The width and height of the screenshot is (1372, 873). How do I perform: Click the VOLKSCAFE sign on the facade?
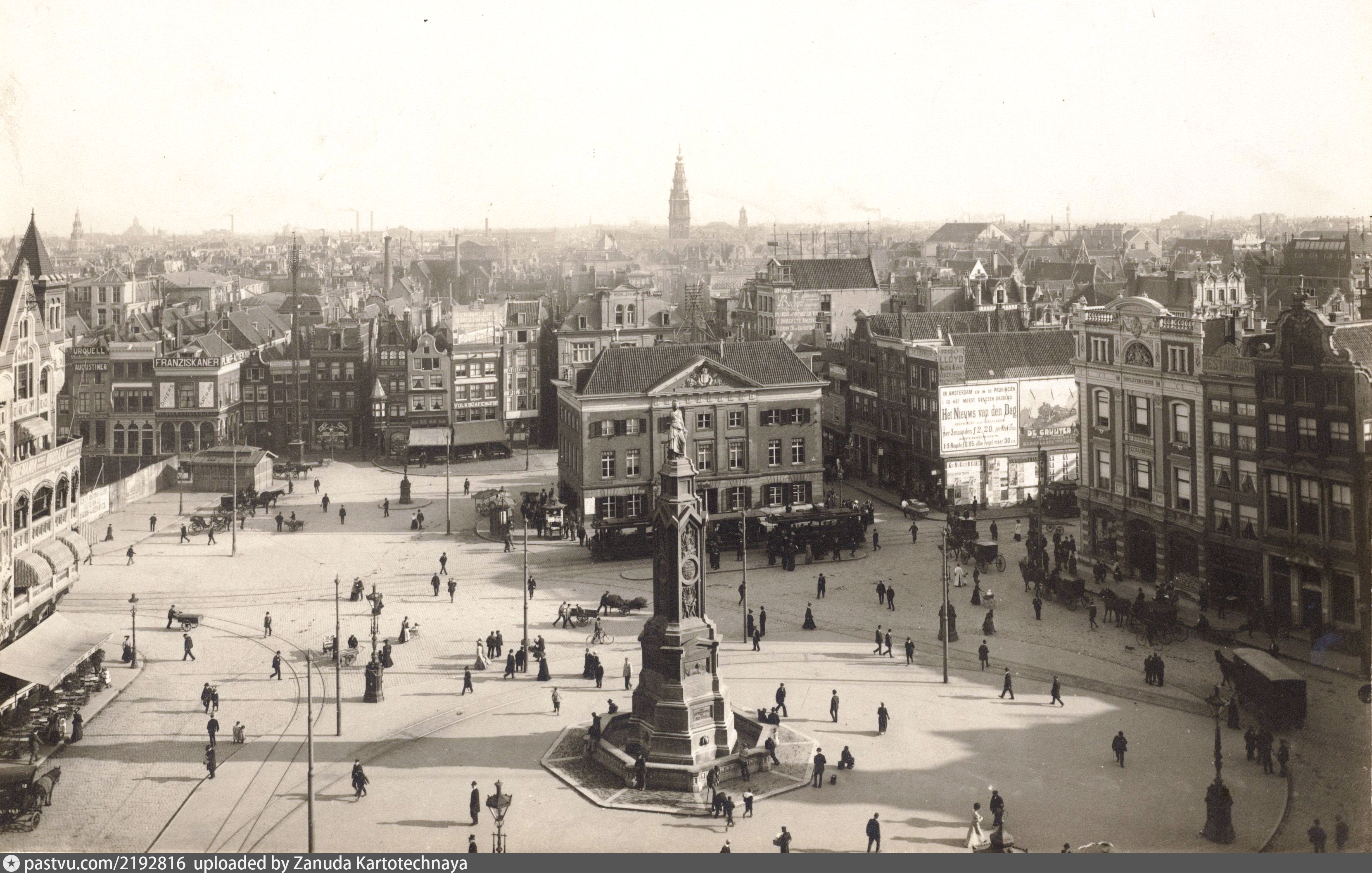[x=475, y=404]
